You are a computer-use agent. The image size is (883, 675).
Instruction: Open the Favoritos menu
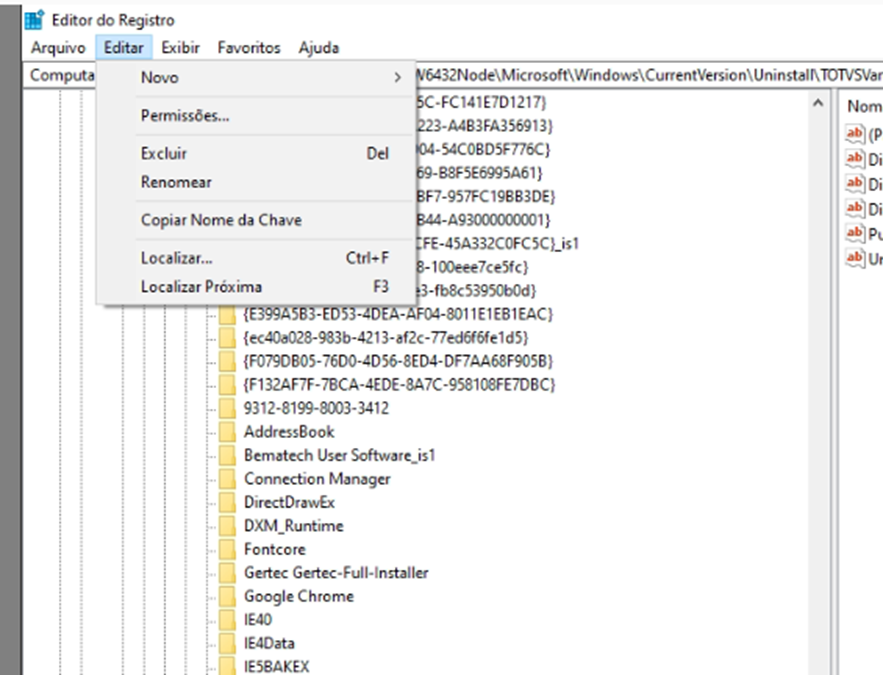click(x=249, y=48)
